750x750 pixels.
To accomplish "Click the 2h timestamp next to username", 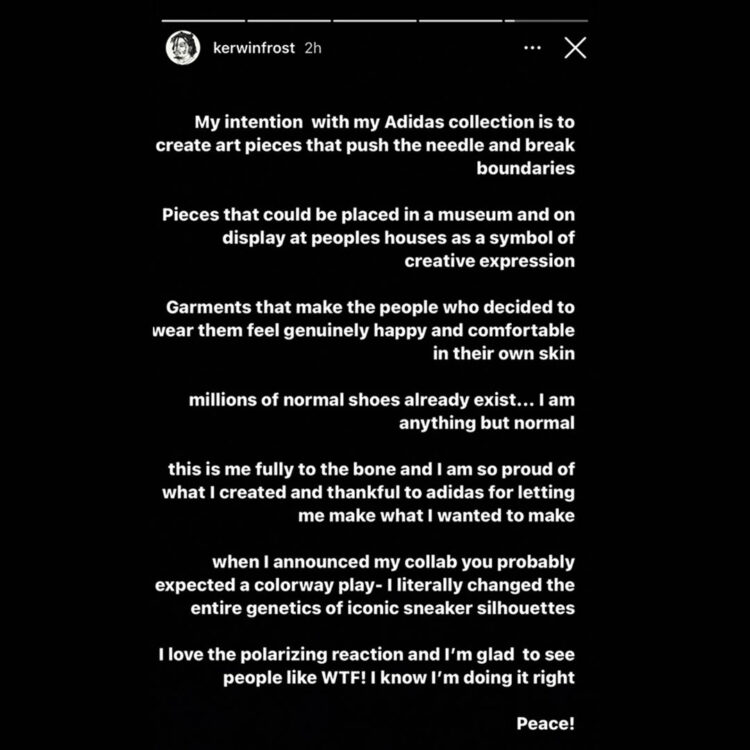I will point(313,48).
